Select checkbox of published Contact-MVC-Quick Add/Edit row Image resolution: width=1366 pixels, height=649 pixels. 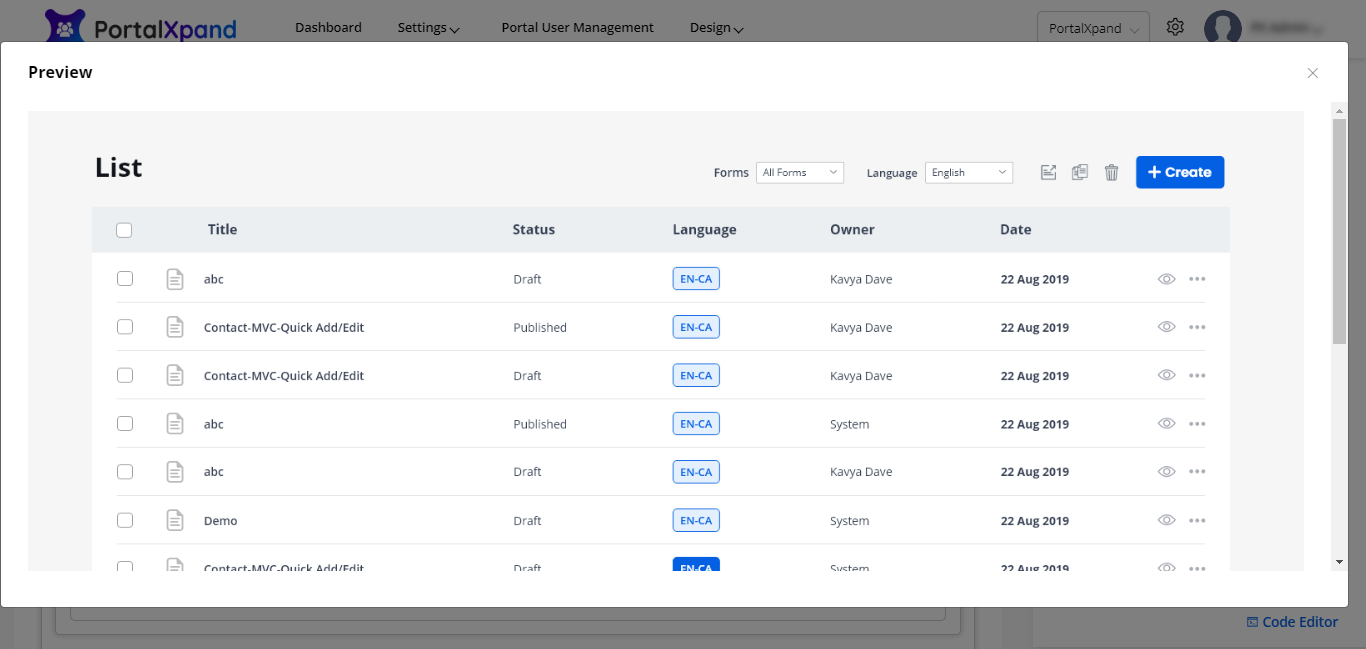pyautogui.click(x=125, y=327)
